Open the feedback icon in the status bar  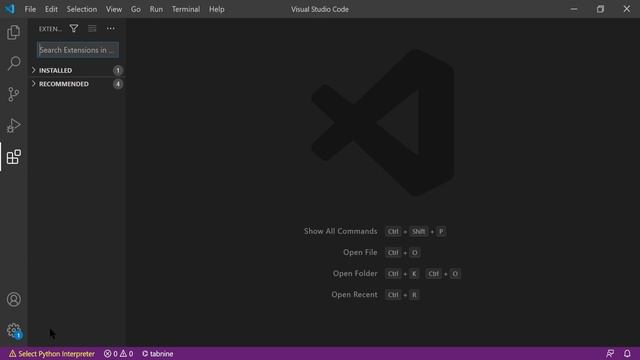tap(610, 354)
